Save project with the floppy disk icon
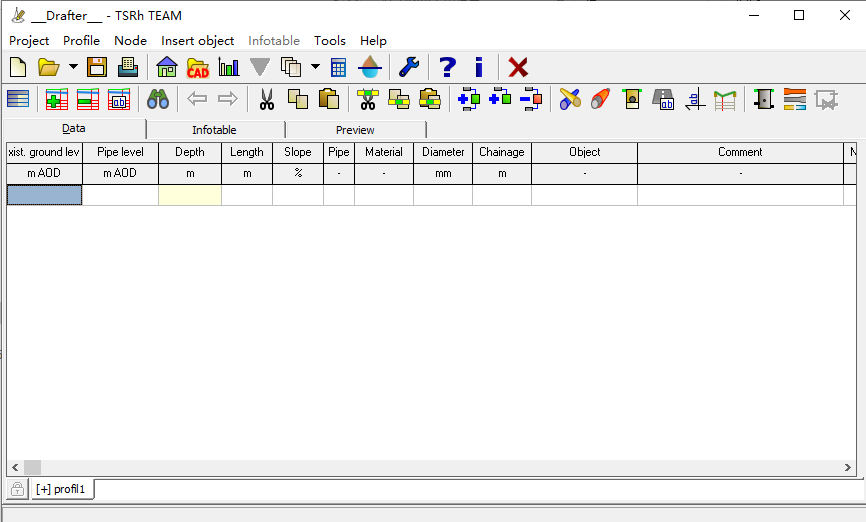The height and width of the screenshot is (522, 866). [97, 67]
